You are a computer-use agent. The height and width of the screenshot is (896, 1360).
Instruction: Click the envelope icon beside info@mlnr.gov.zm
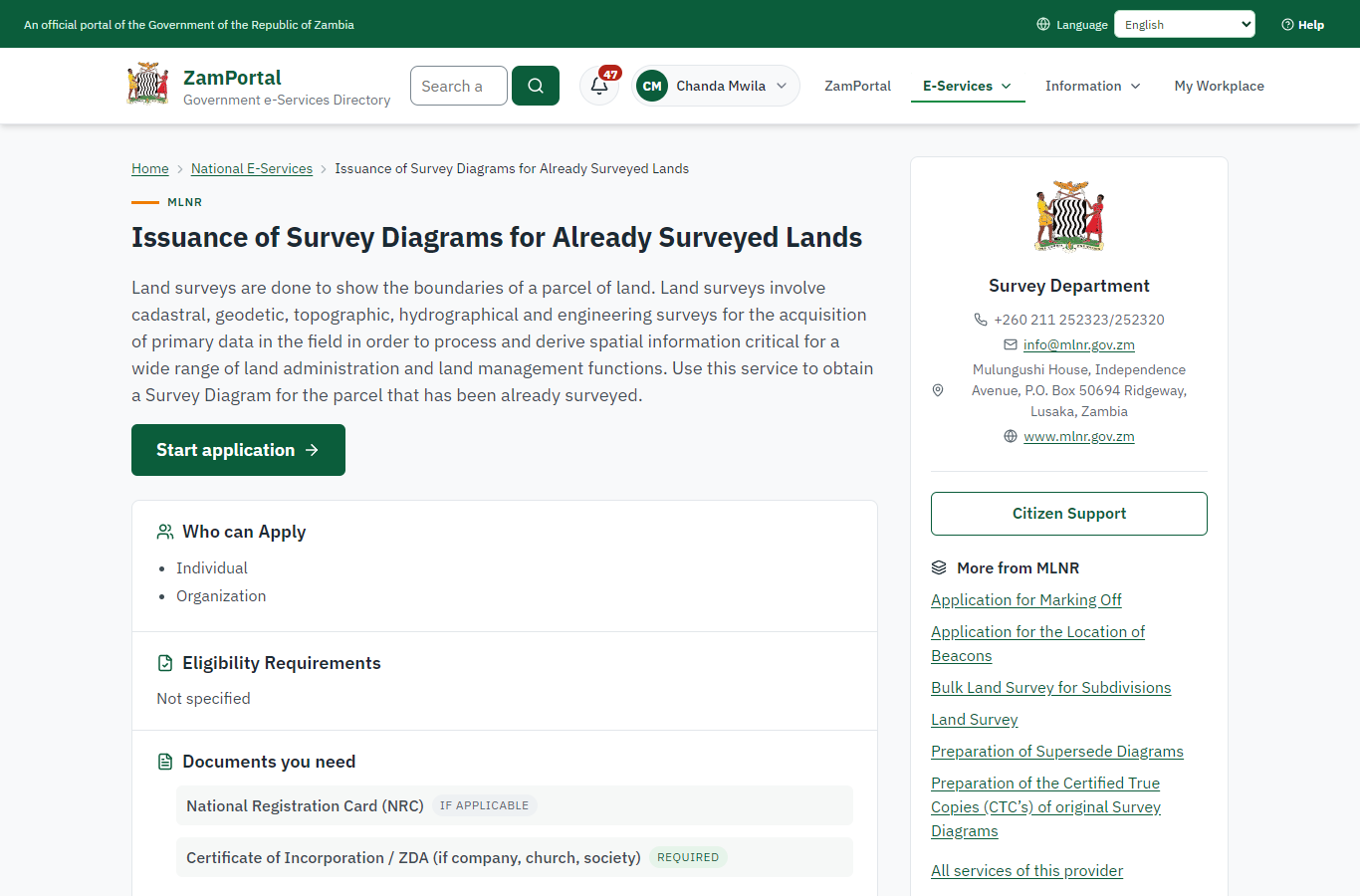point(1011,344)
